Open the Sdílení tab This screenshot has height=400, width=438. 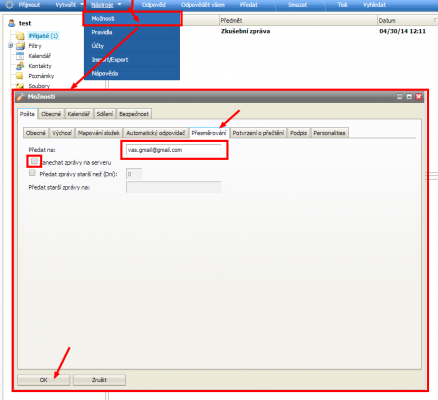pos(105,114)
